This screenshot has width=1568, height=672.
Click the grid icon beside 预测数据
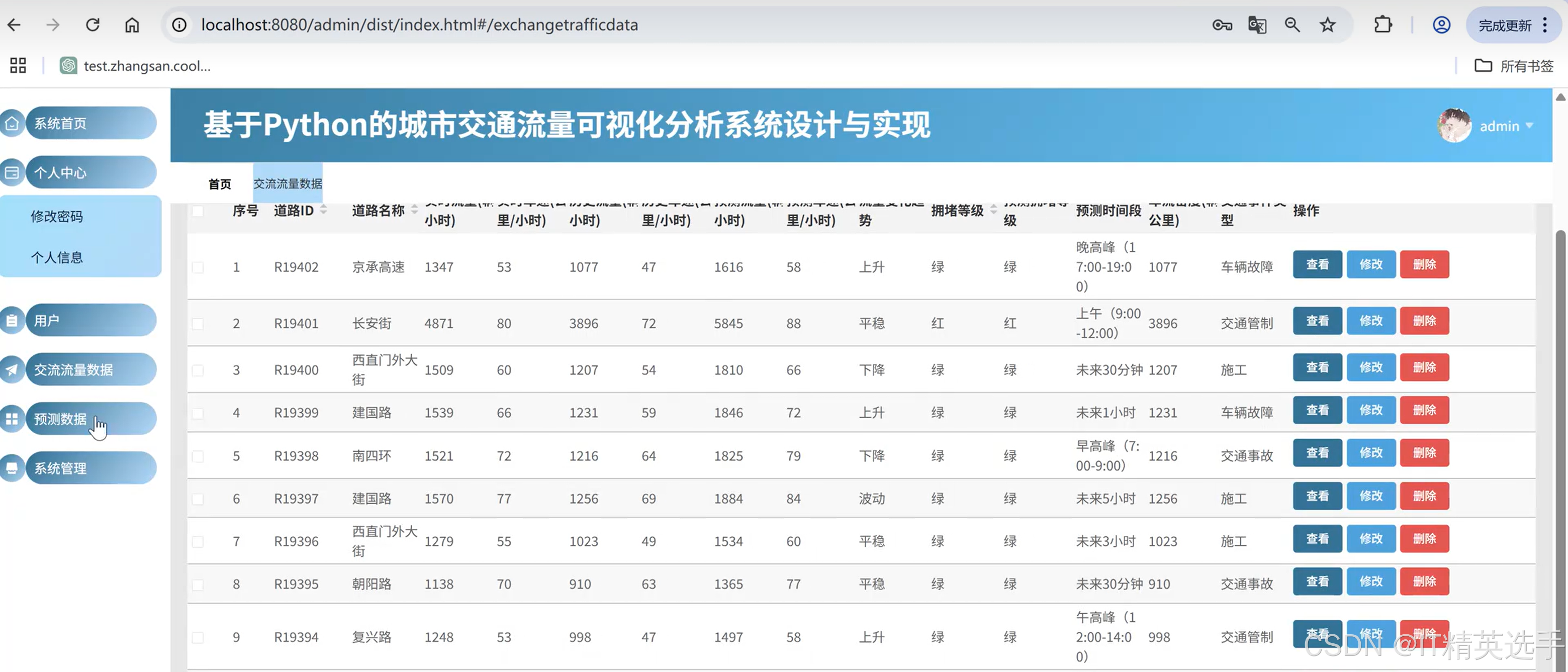pos(12,419)
